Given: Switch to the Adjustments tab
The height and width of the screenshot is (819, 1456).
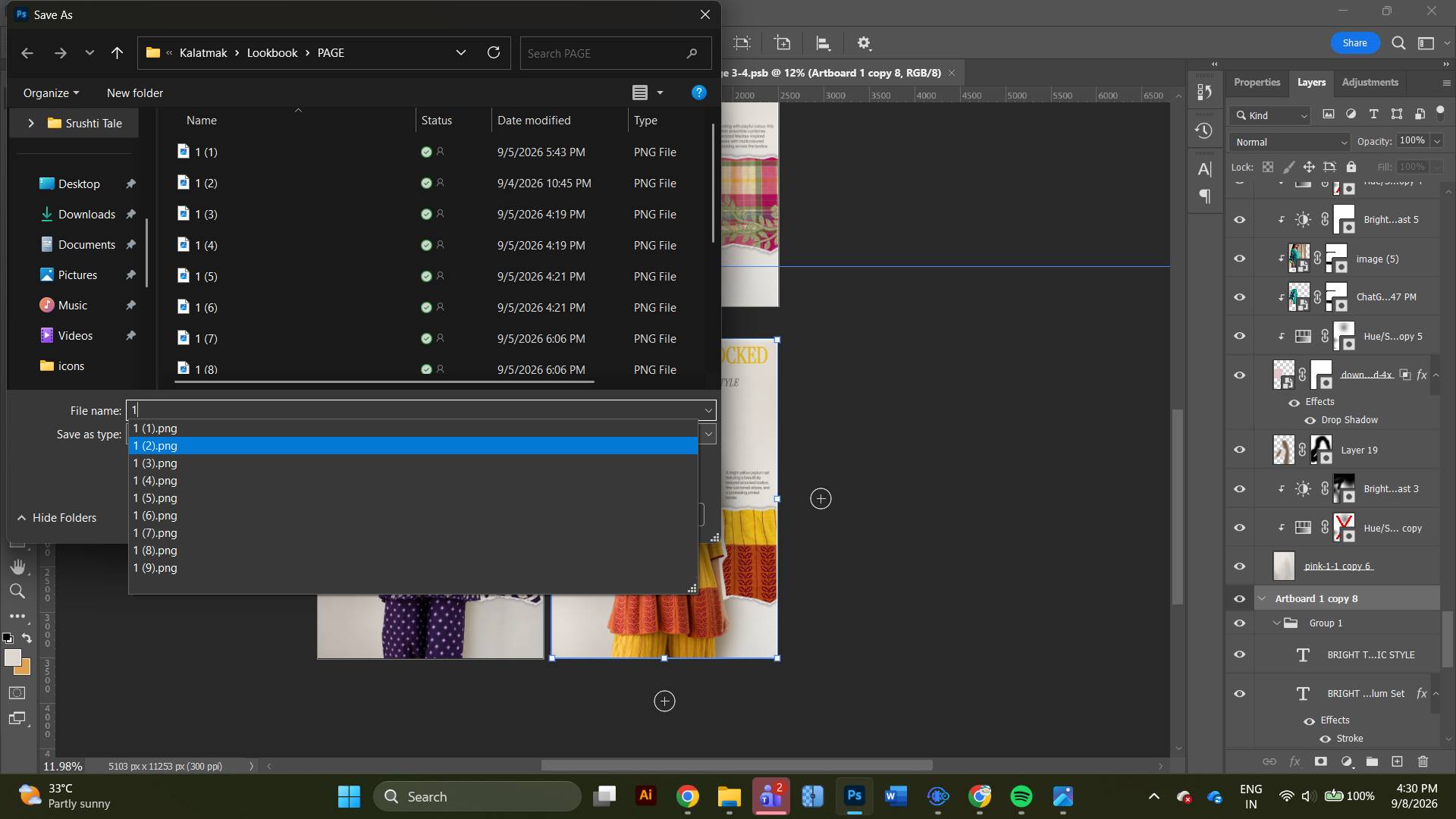Looking at the screenshot, I should coord(1370,82).
